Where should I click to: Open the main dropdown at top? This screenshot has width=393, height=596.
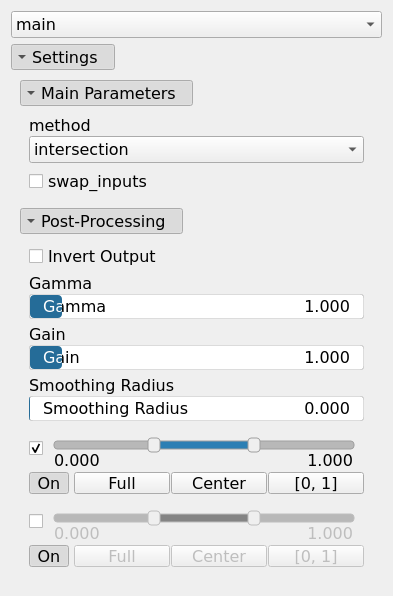(x=196, y=24)
